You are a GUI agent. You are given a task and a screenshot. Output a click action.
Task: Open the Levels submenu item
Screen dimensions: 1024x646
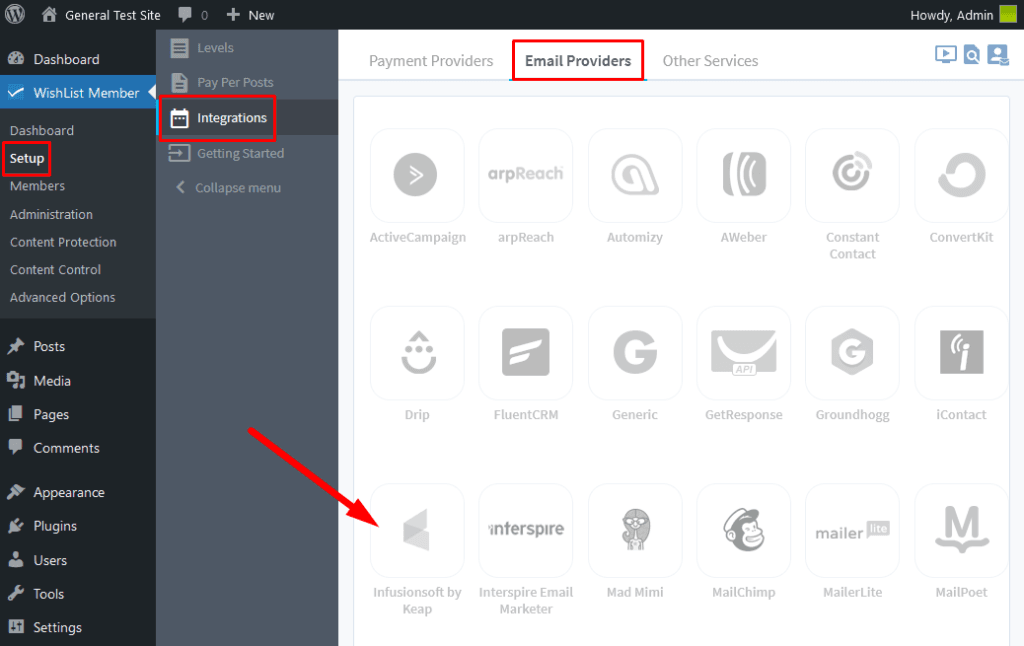248,48
